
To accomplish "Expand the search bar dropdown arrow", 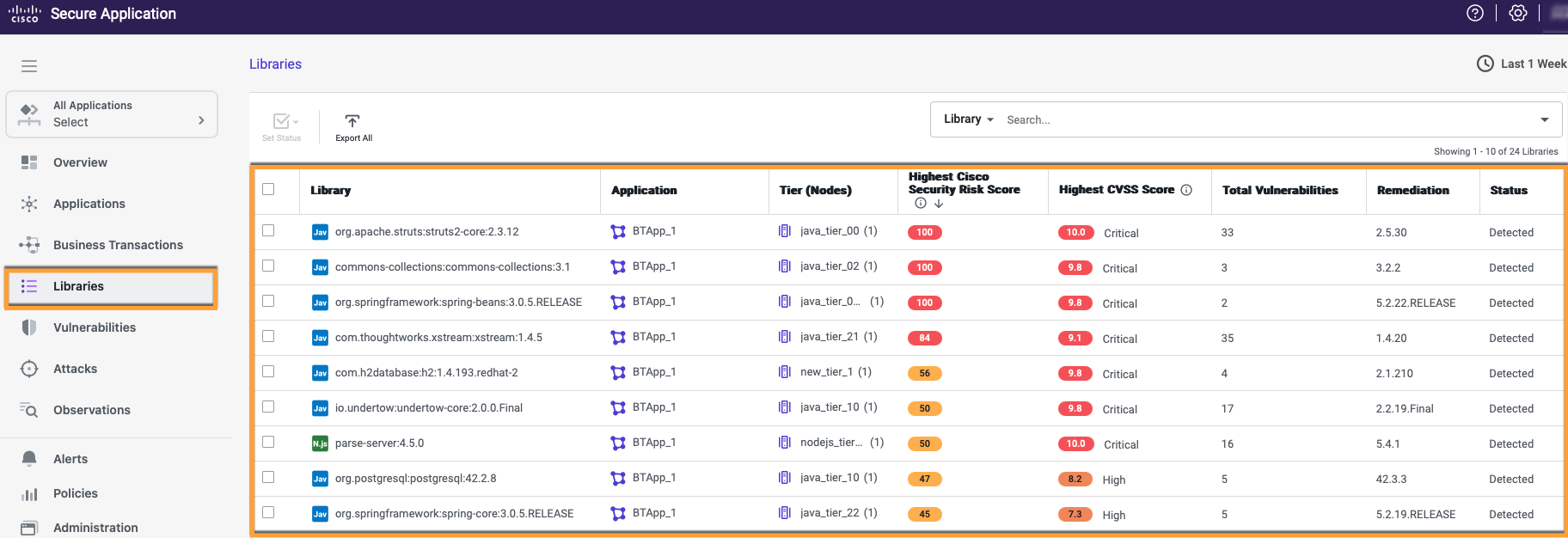I will point(1545,119).
